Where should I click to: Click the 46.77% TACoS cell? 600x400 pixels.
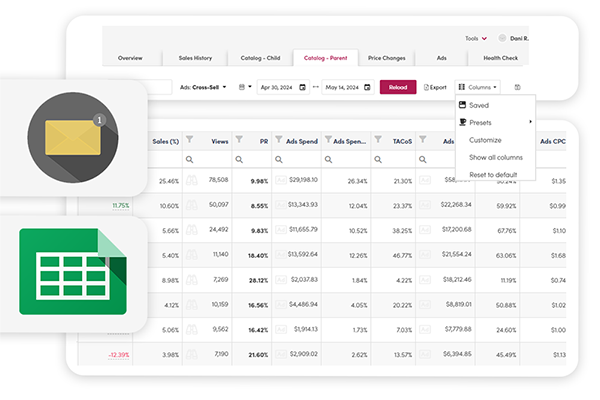click(402, 255)
